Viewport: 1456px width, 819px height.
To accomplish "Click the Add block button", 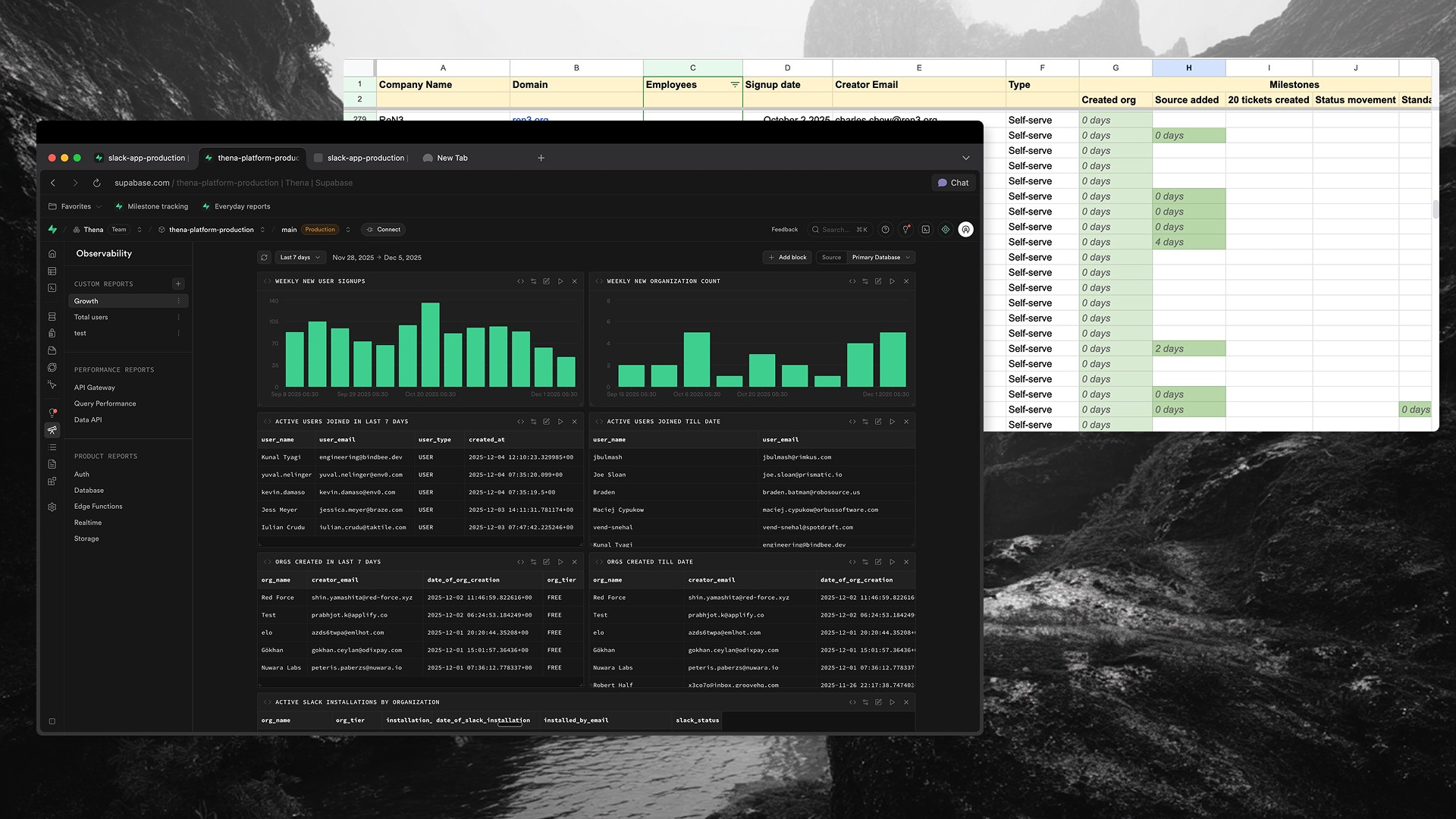I will pos(787,257).
